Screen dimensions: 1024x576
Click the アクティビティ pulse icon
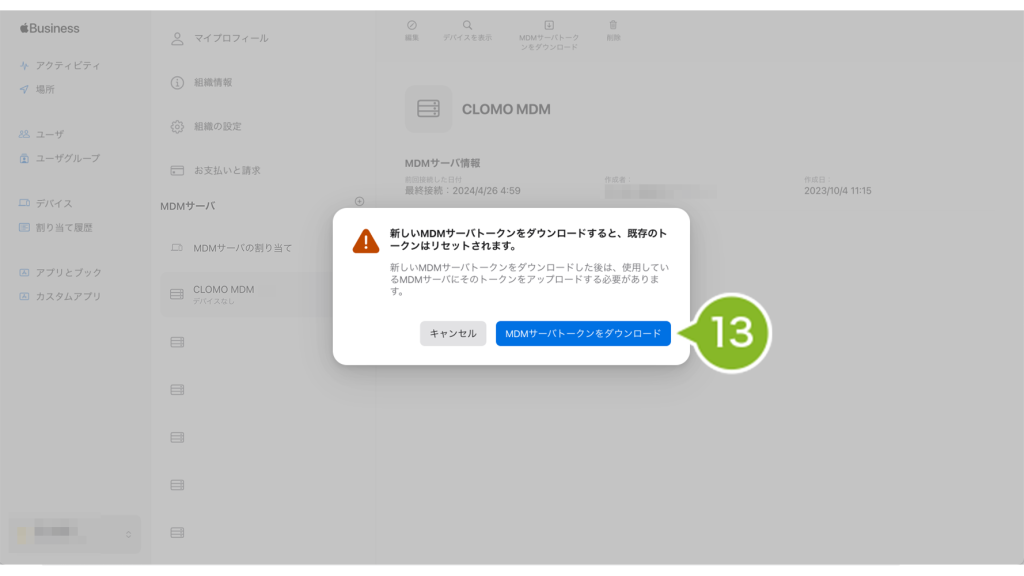(24, 65)
